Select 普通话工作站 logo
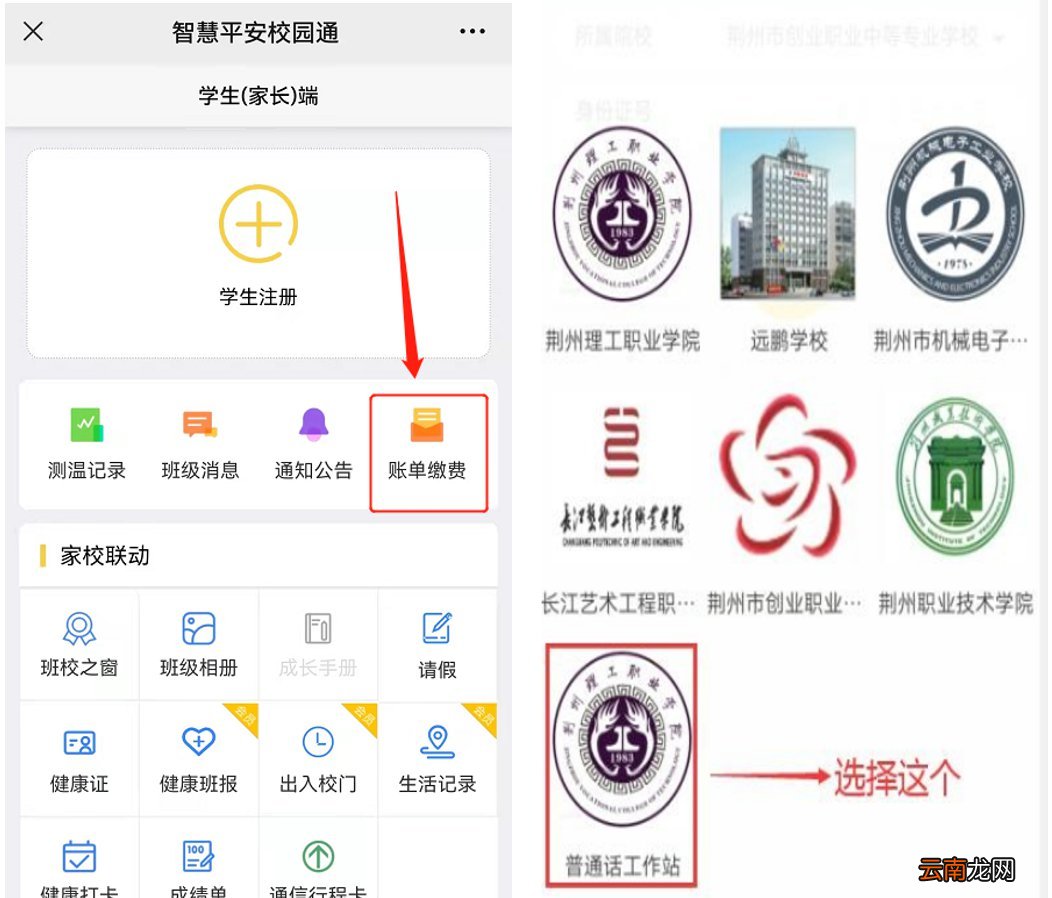Screen dimensions: 1052x898 622,738
